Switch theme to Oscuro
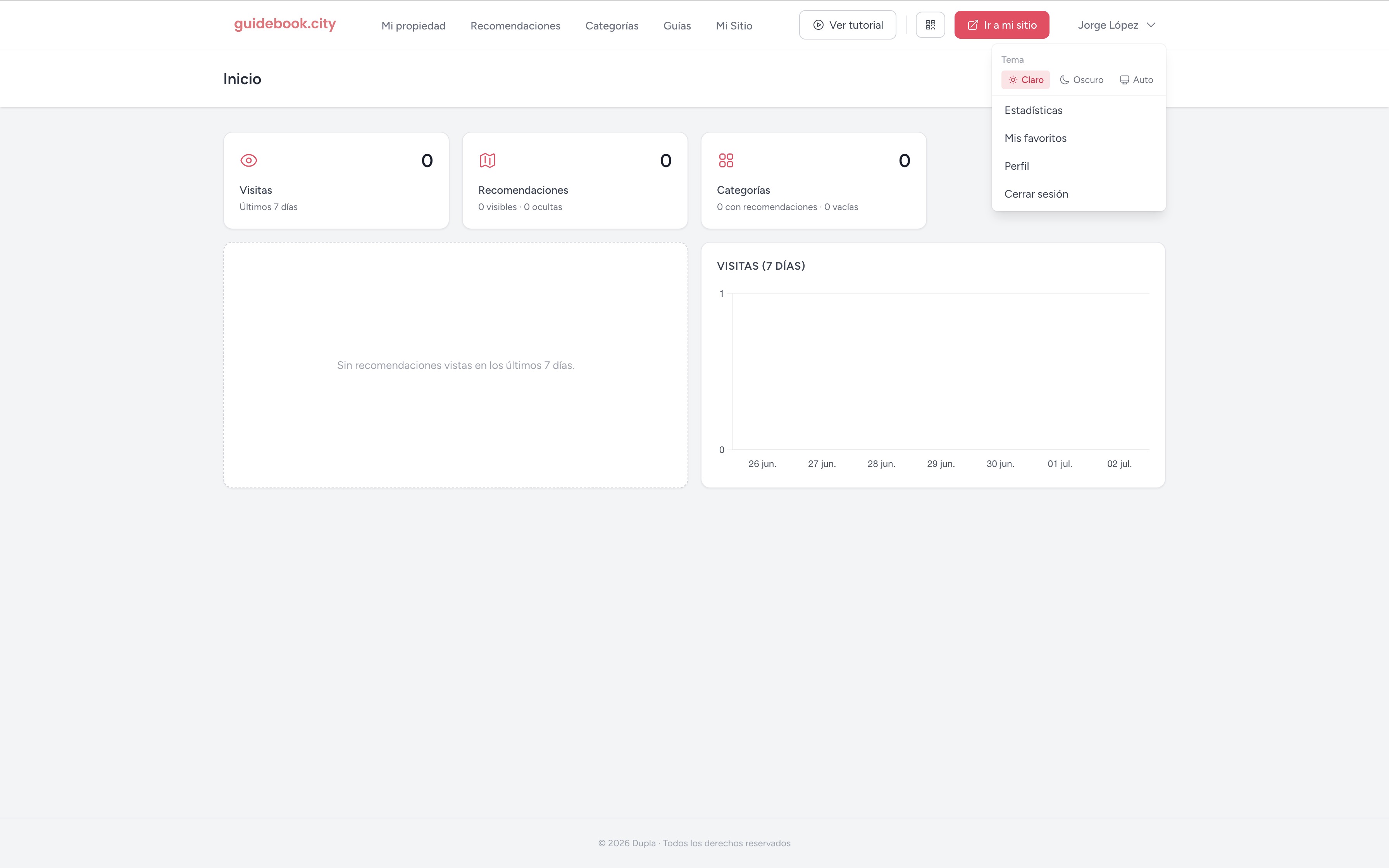 coord(1081,80)
